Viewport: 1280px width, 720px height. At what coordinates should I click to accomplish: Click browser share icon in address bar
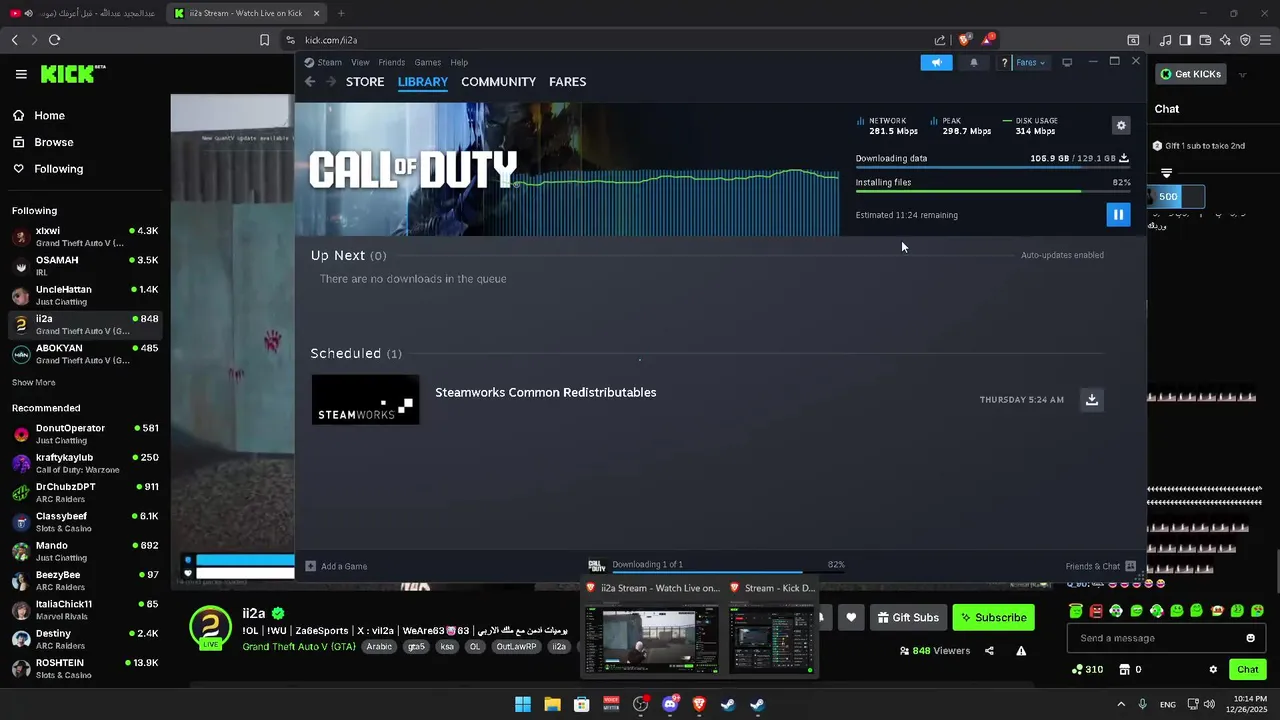(940, 40)
